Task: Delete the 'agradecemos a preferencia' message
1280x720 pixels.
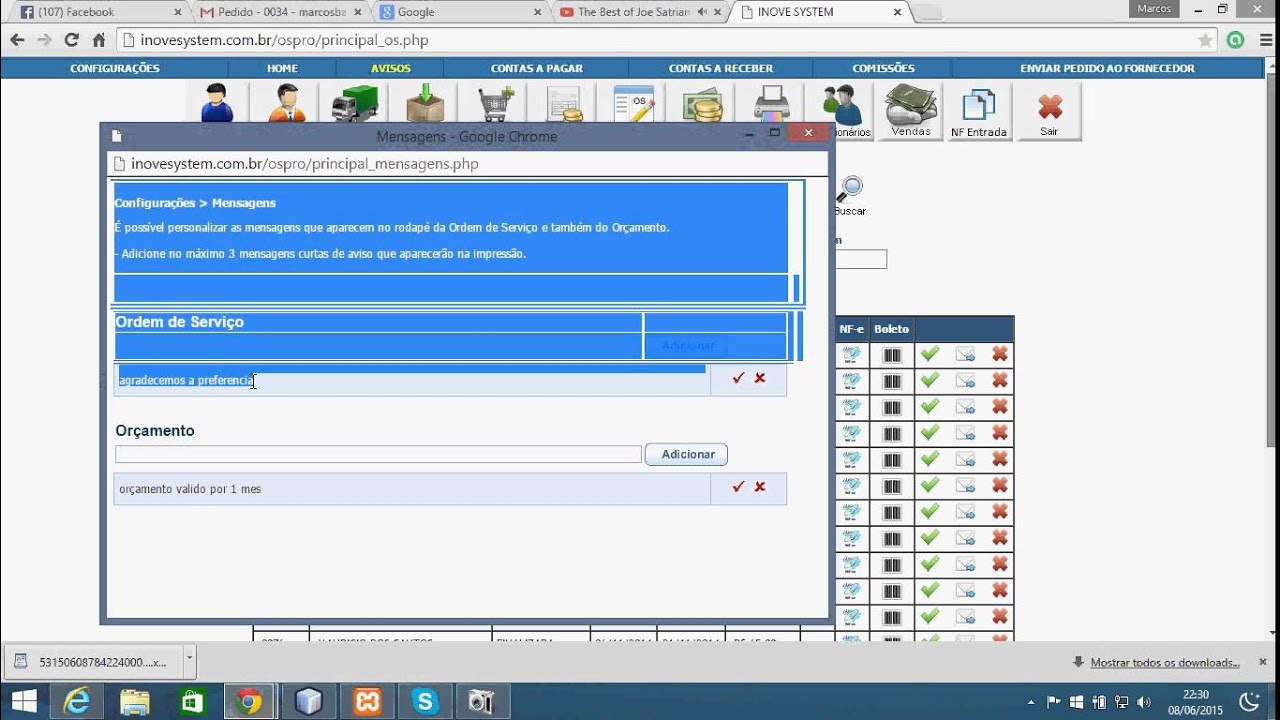Action: [x=760, y=378]
